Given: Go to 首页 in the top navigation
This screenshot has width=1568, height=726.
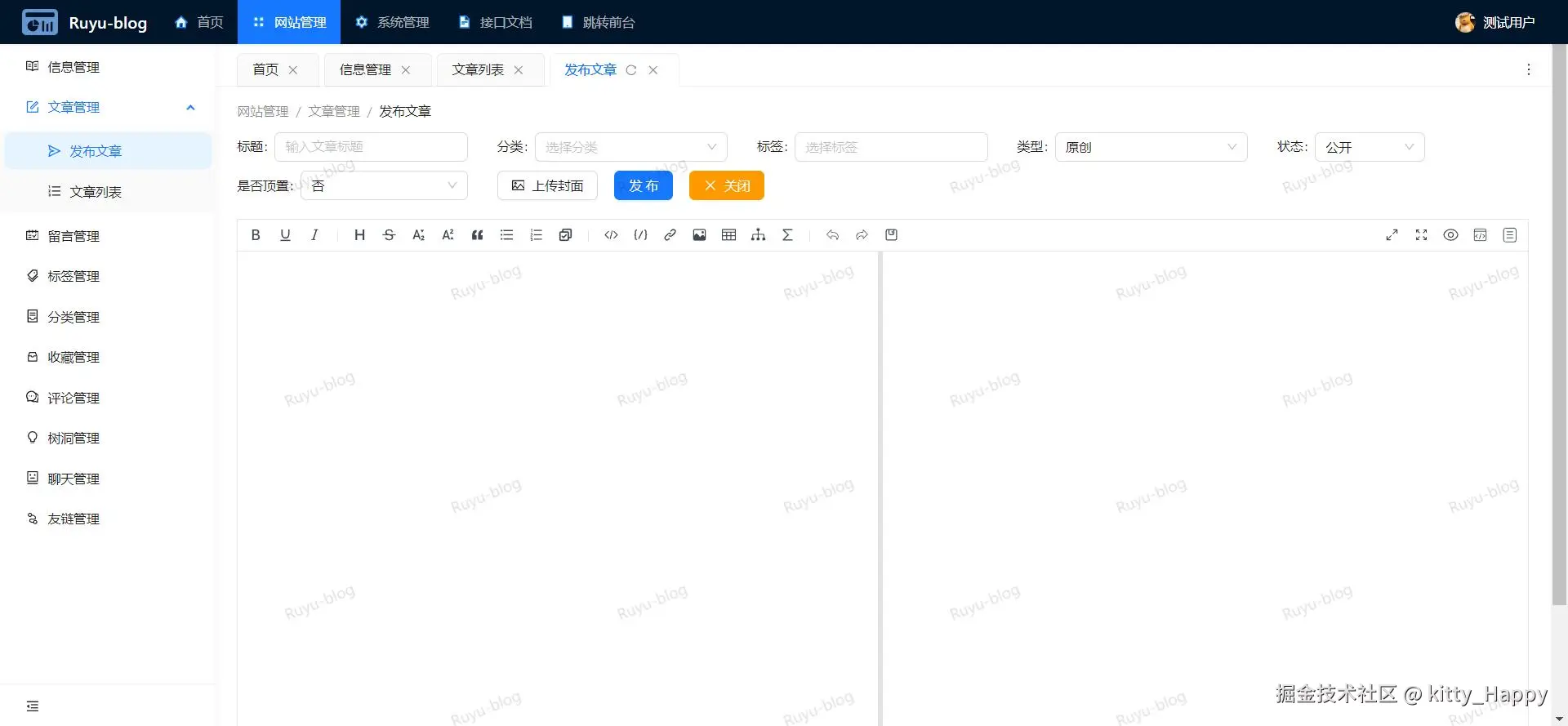Looking at the screenshot, I should (199, 22).
